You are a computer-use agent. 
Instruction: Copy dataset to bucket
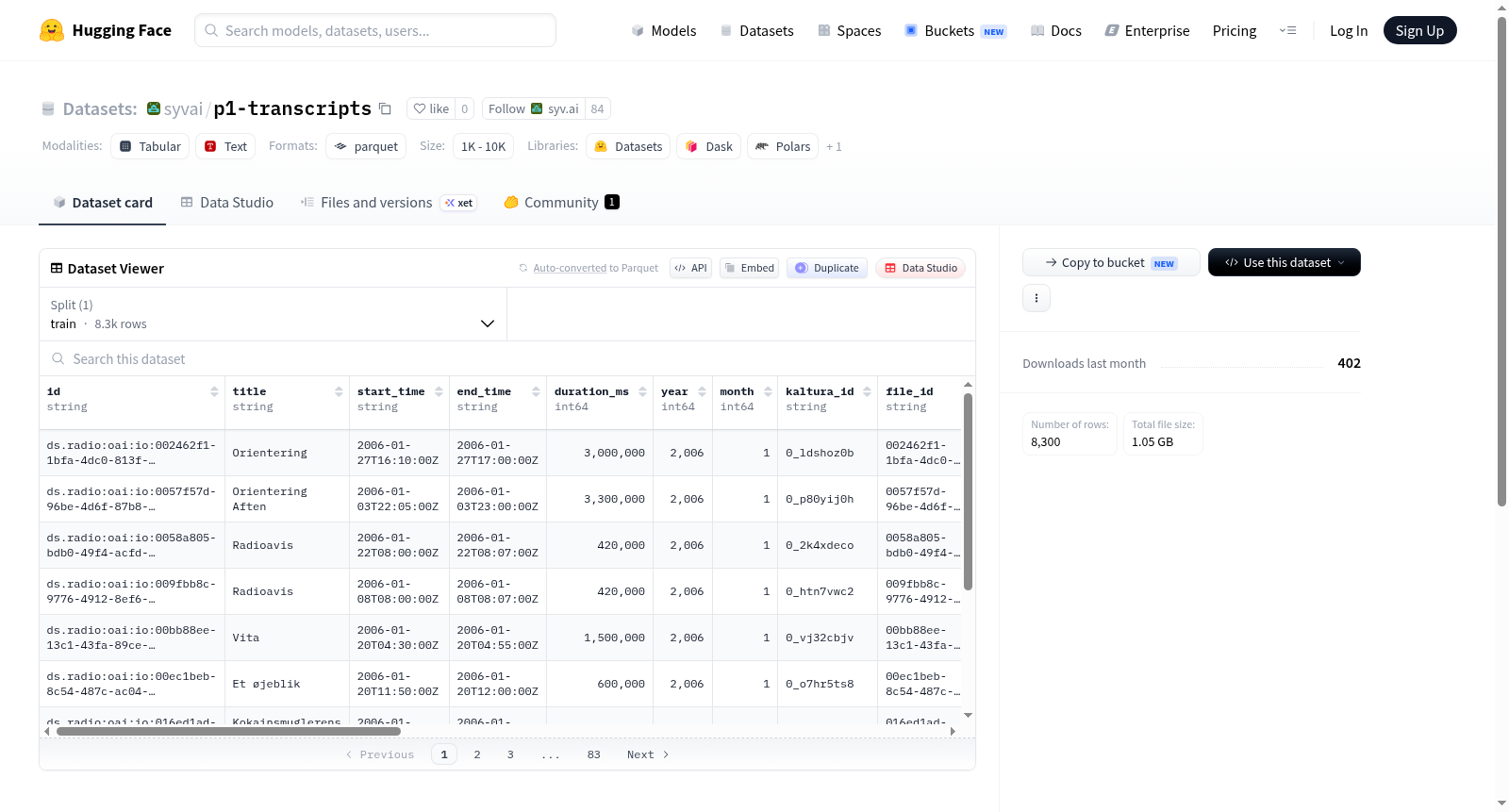tap(1111, 262)
